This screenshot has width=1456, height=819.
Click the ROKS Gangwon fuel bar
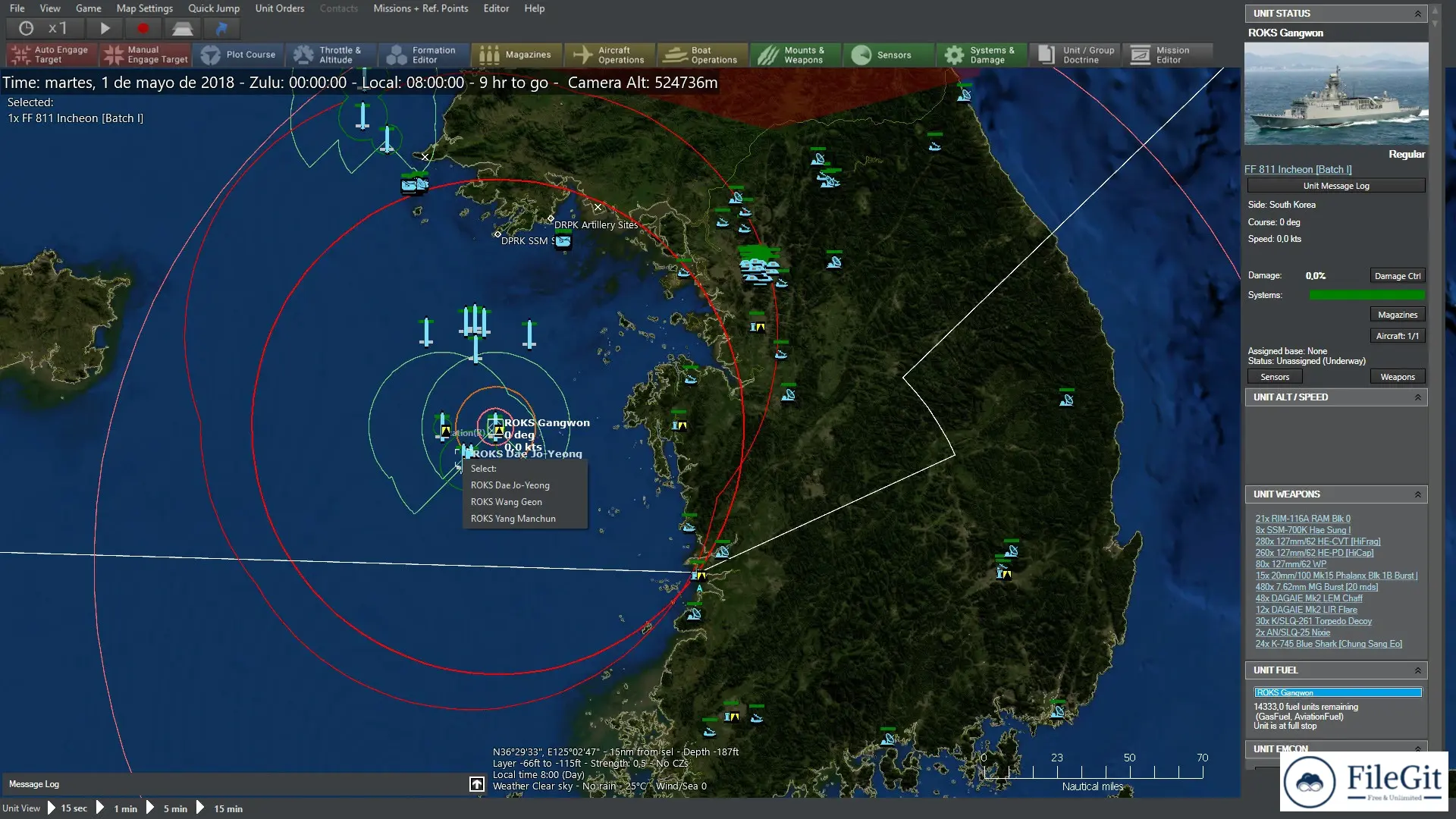click(1338, 692)
